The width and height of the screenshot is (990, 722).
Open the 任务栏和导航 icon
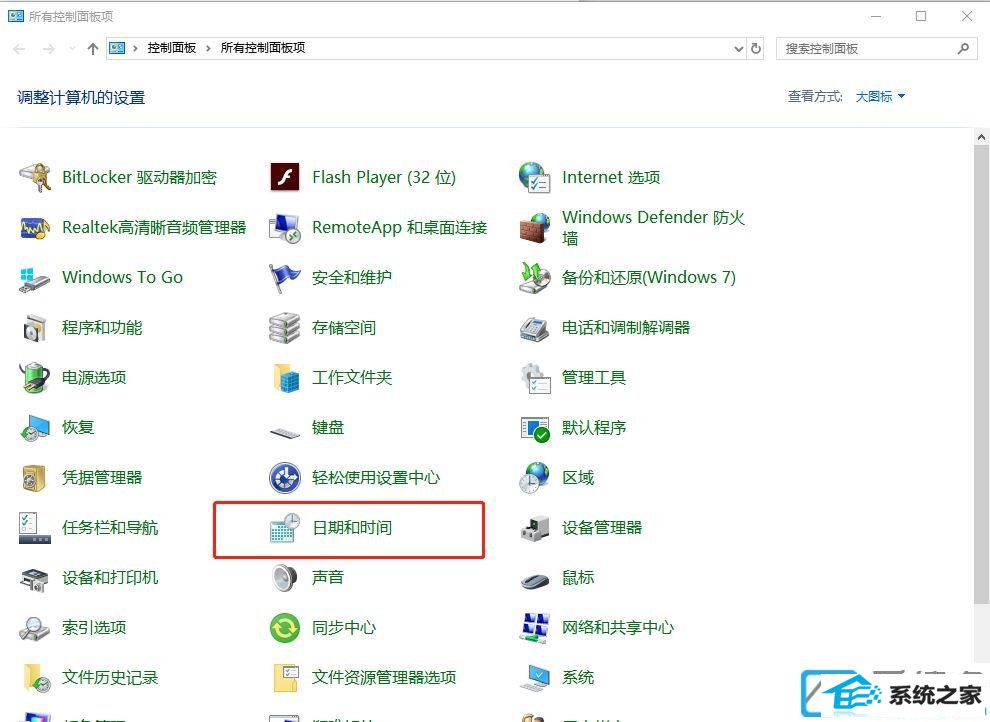[x=35, y=528]
